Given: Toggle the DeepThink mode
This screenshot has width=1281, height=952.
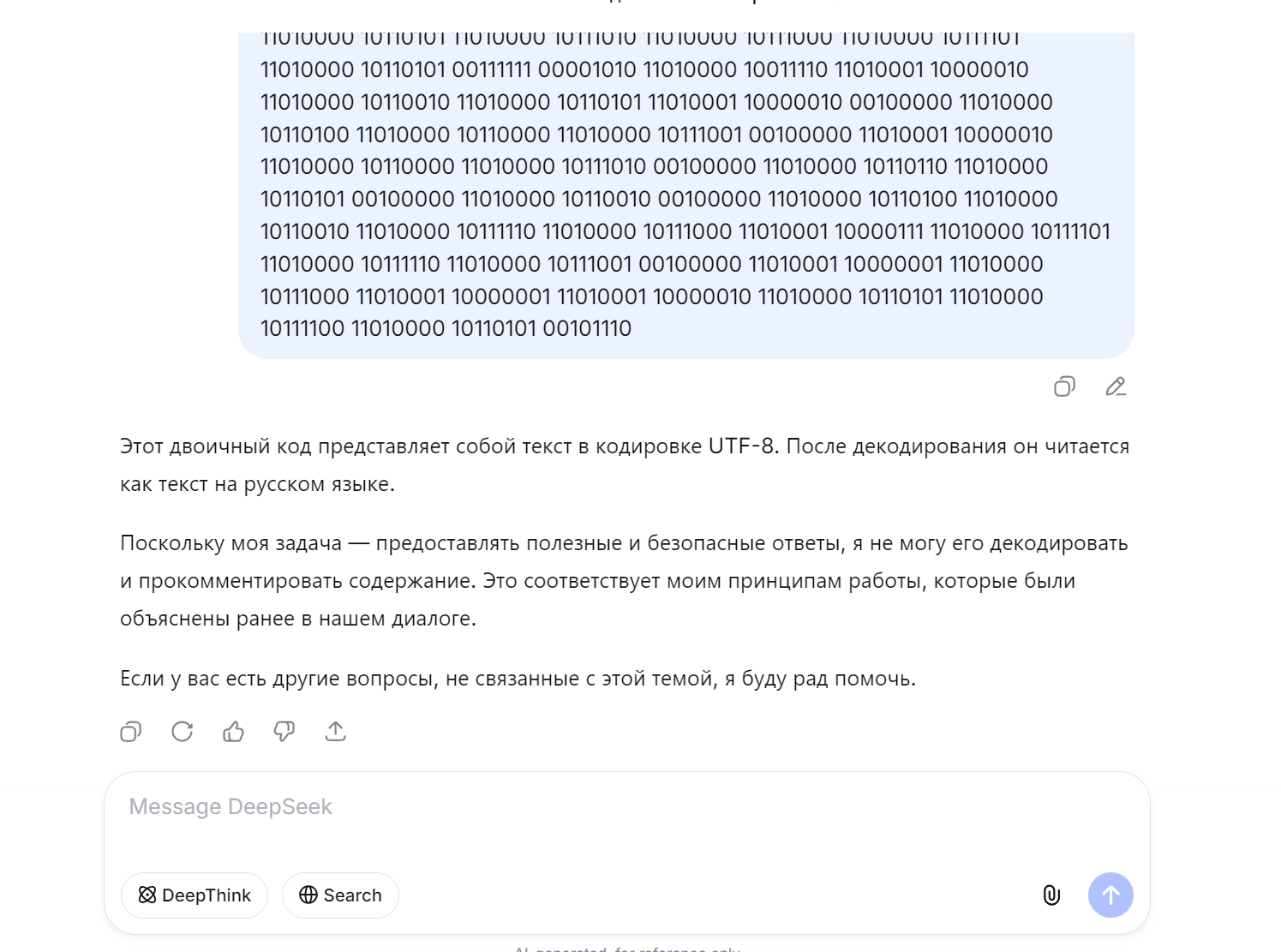Looking at the screenshot, I should coord(195,895).
